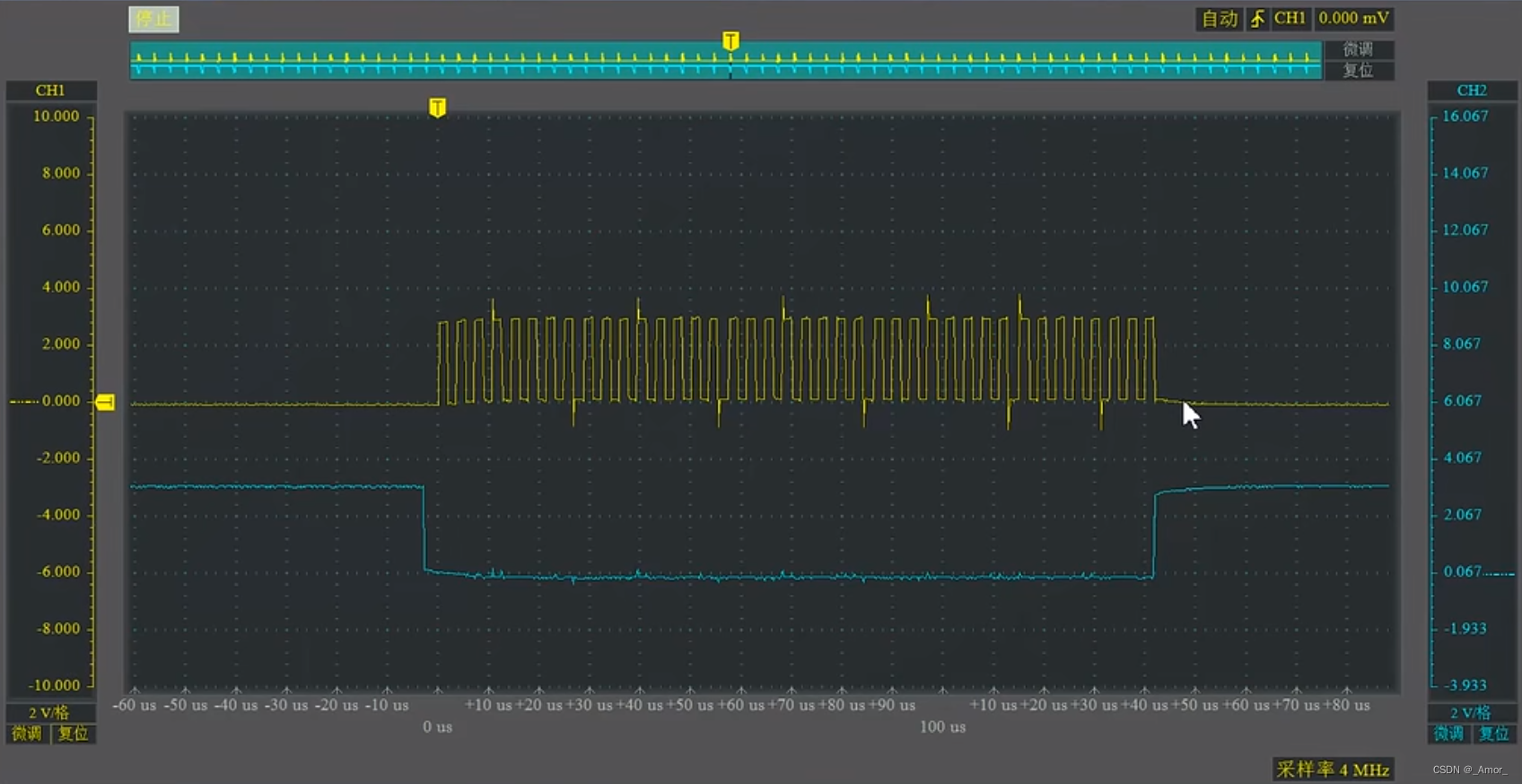Toggle the rising-edge trigger slope icon
This screenshot has height=784, width=1522.
(x=1257, y=19)
